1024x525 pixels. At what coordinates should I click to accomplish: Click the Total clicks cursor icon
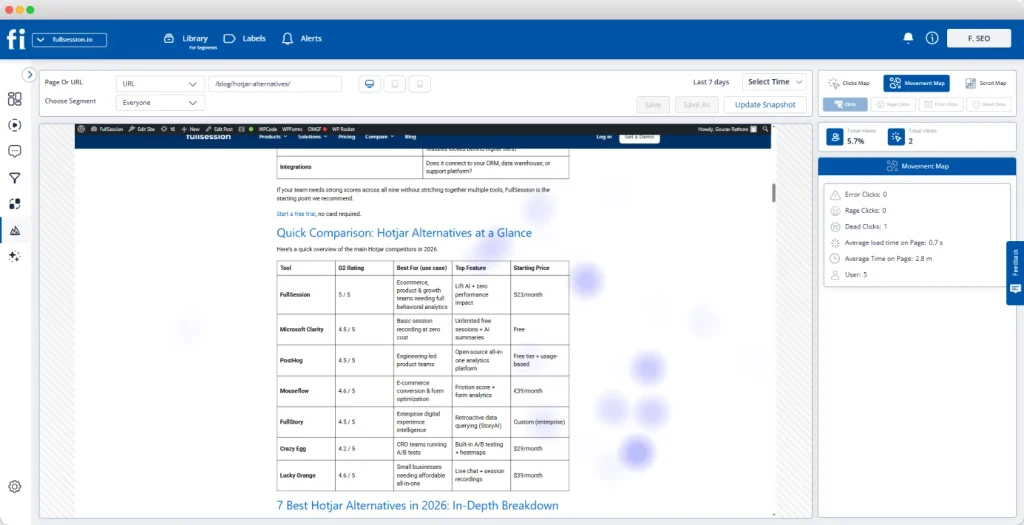[x=896, y=136]
